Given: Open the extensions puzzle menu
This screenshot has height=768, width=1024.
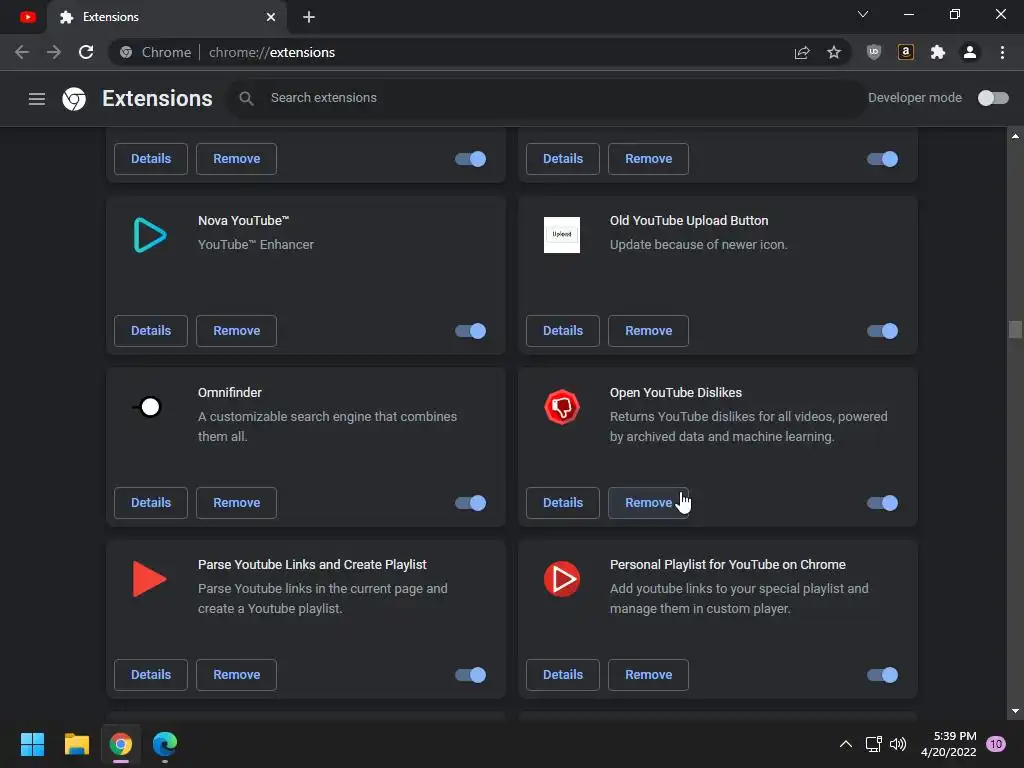Looking at the screenshot, I should (938, 52).
